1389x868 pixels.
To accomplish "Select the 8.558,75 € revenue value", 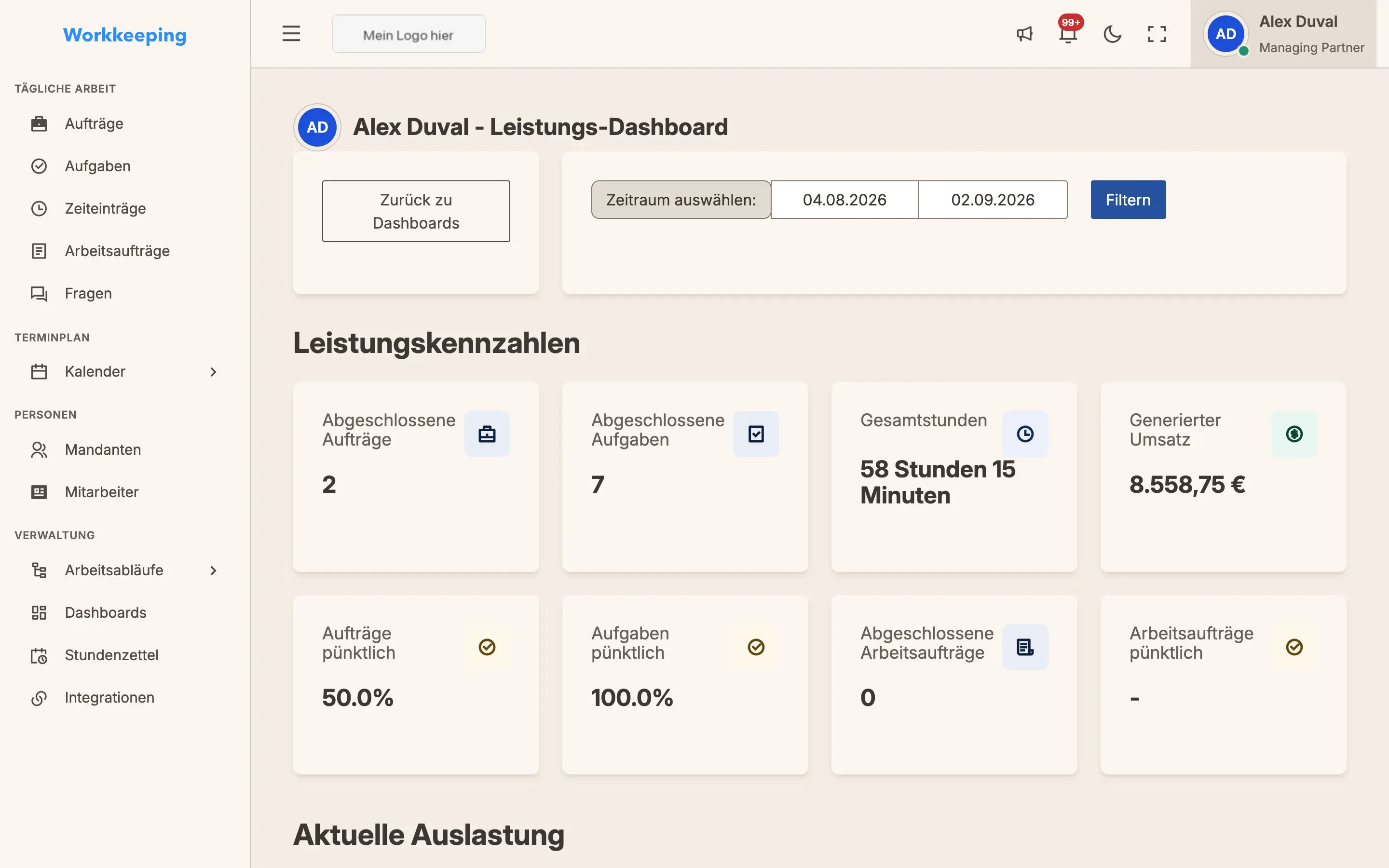I will (1187, 485).
